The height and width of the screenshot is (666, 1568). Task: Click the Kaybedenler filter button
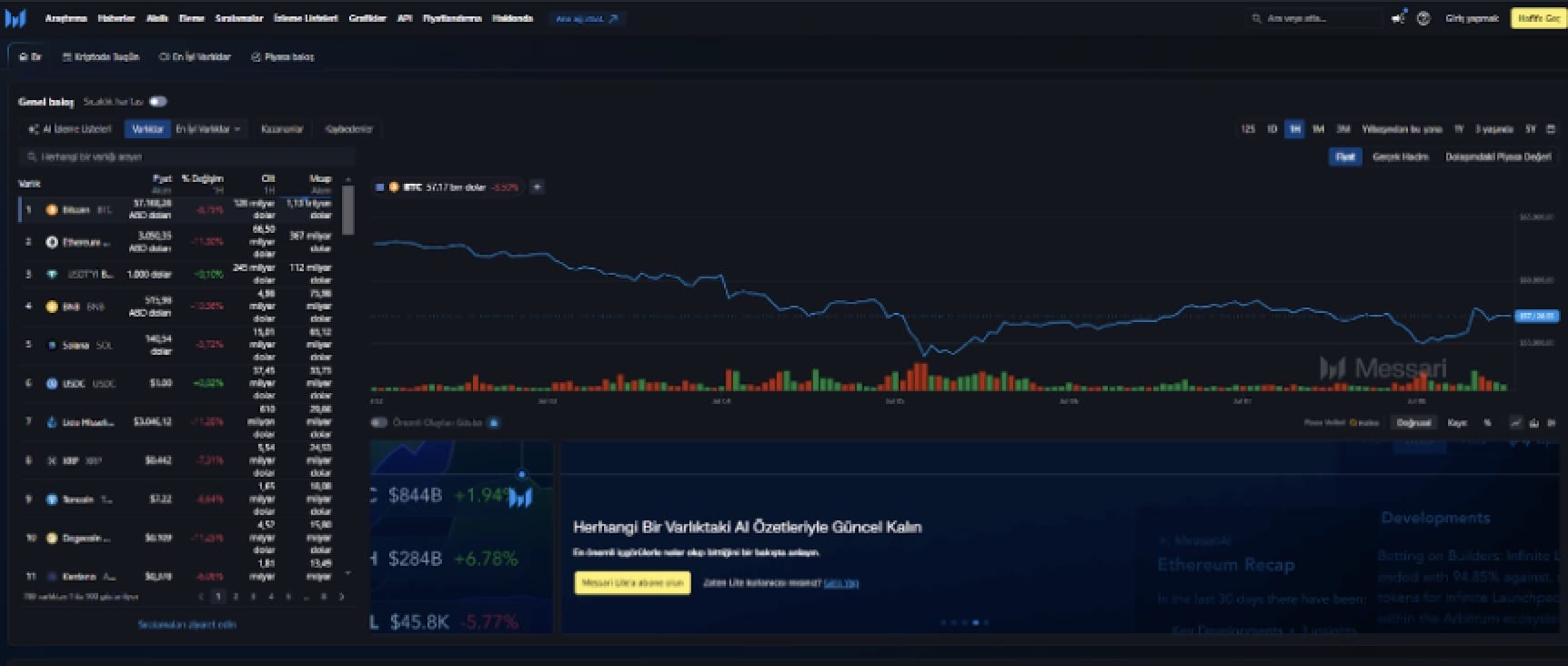tap(349, 129)
